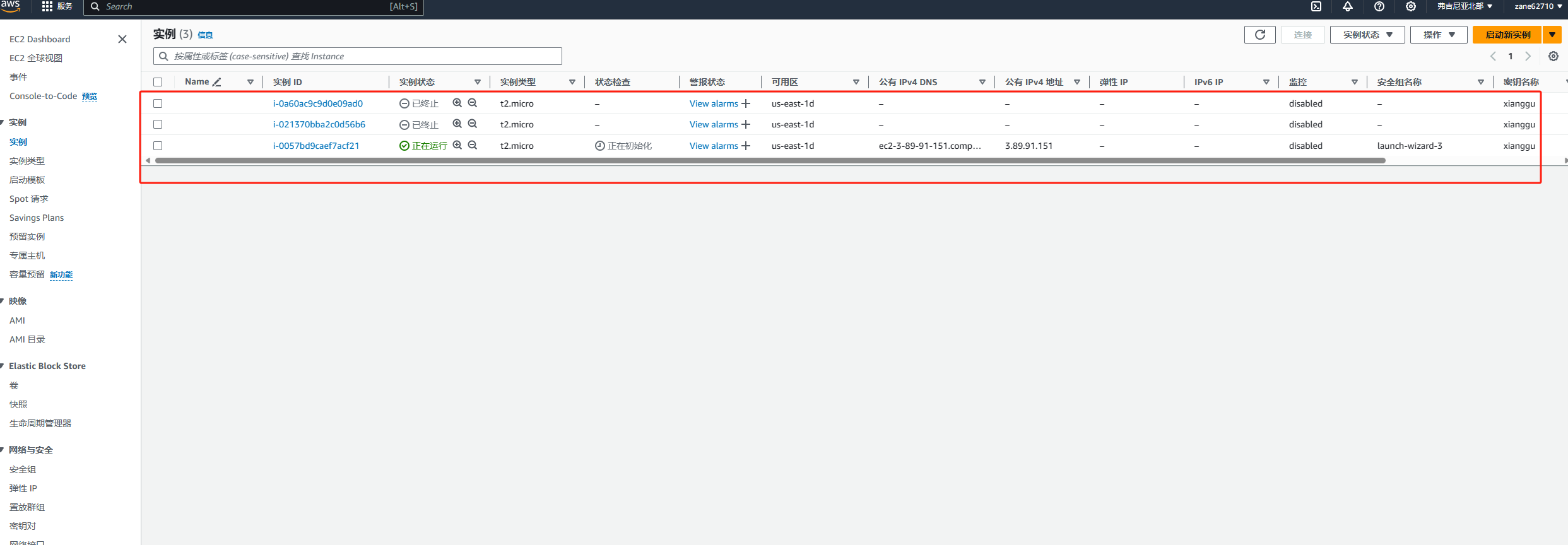The height and width of the screenshot is (545, 1568).
Task: Refresh the instances list
Action: [1260, 35]
